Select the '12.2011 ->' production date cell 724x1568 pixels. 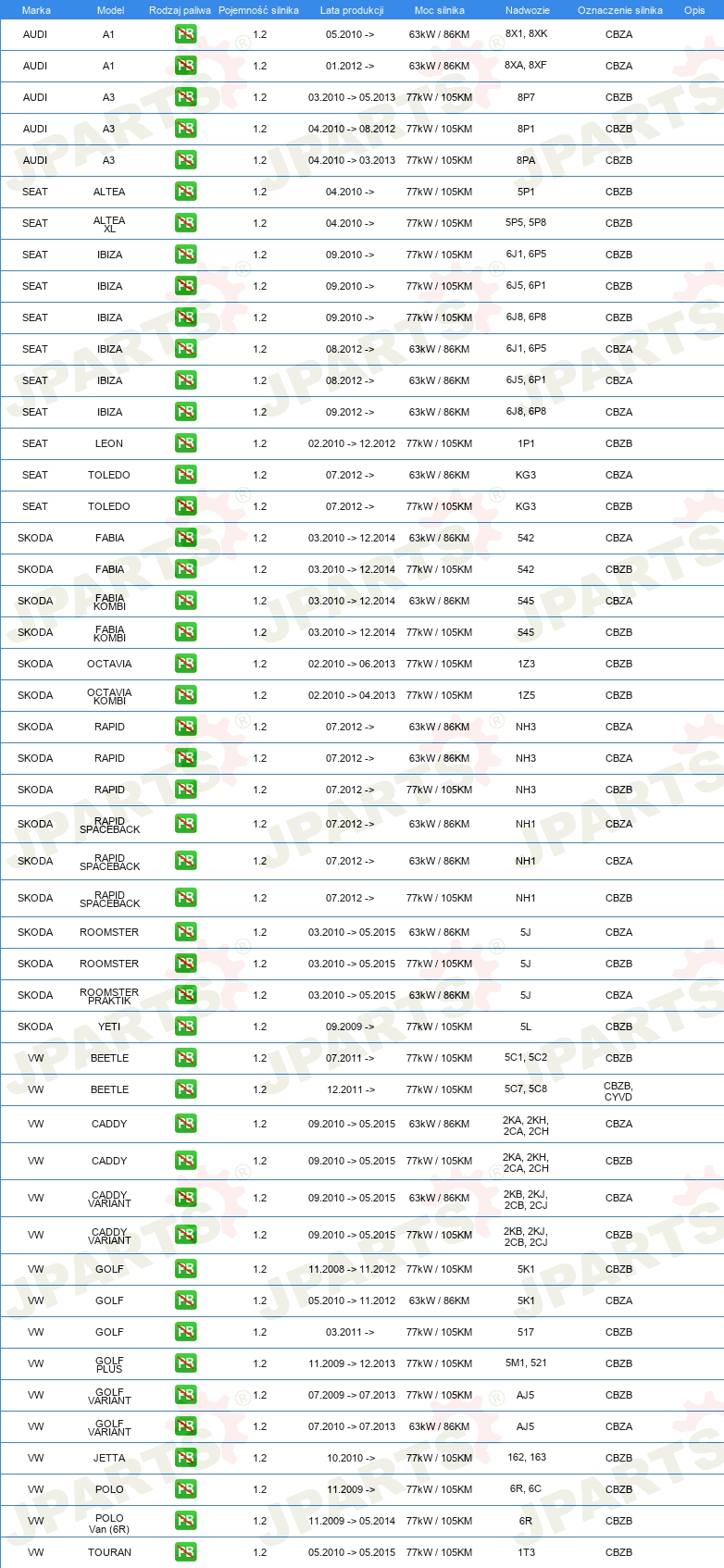[x=351, y=1089]
